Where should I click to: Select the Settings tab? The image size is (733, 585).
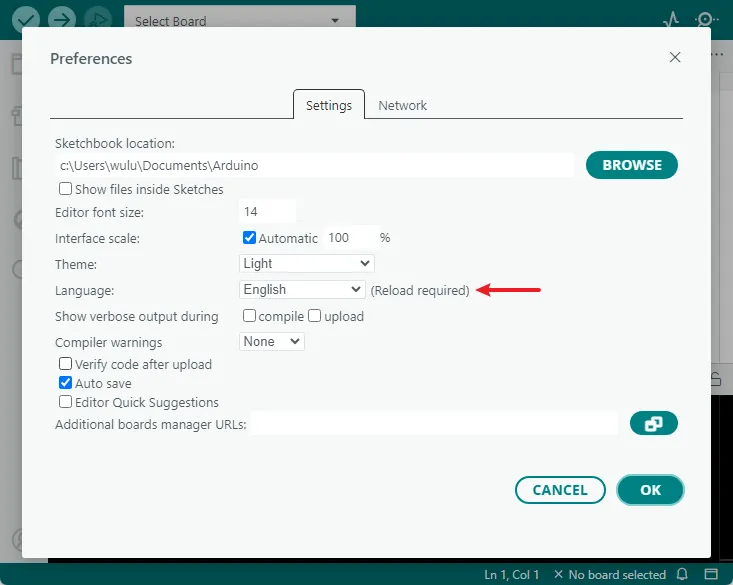point(328,105)
